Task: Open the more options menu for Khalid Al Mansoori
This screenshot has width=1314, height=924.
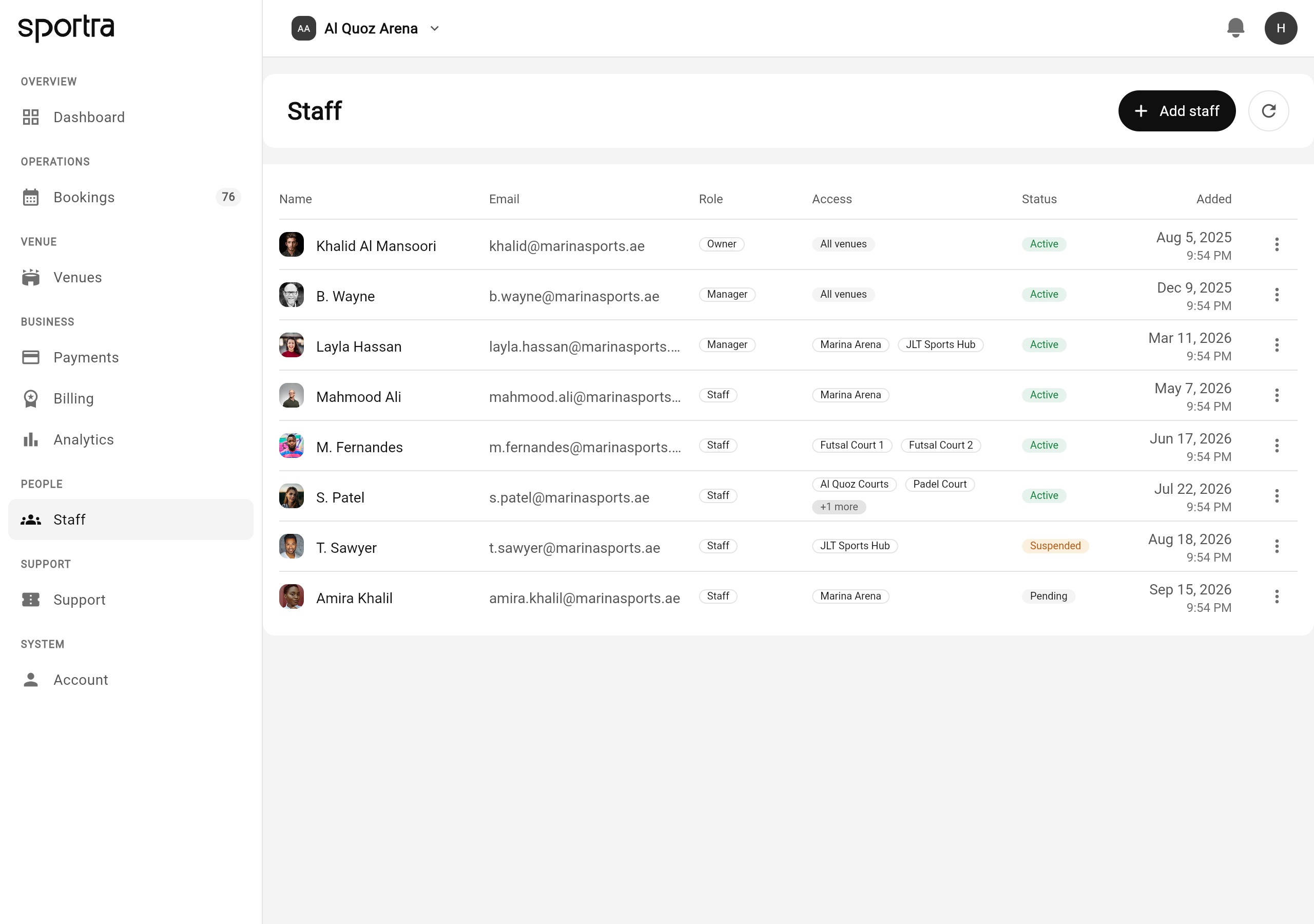Action: [1276, 244]
